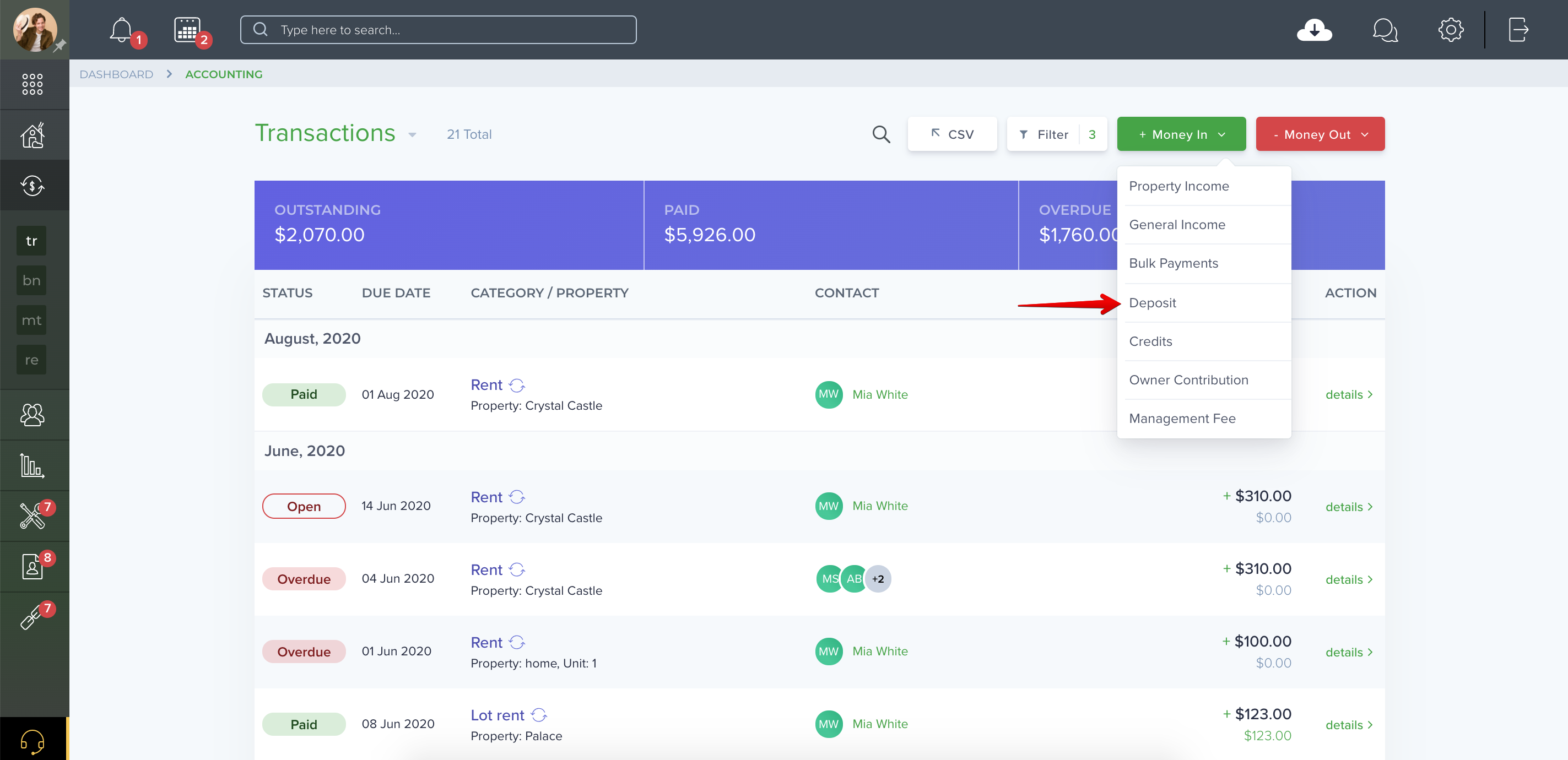
Task: Select the 're' sidebar shortcut
Action: tap(31, 360)
